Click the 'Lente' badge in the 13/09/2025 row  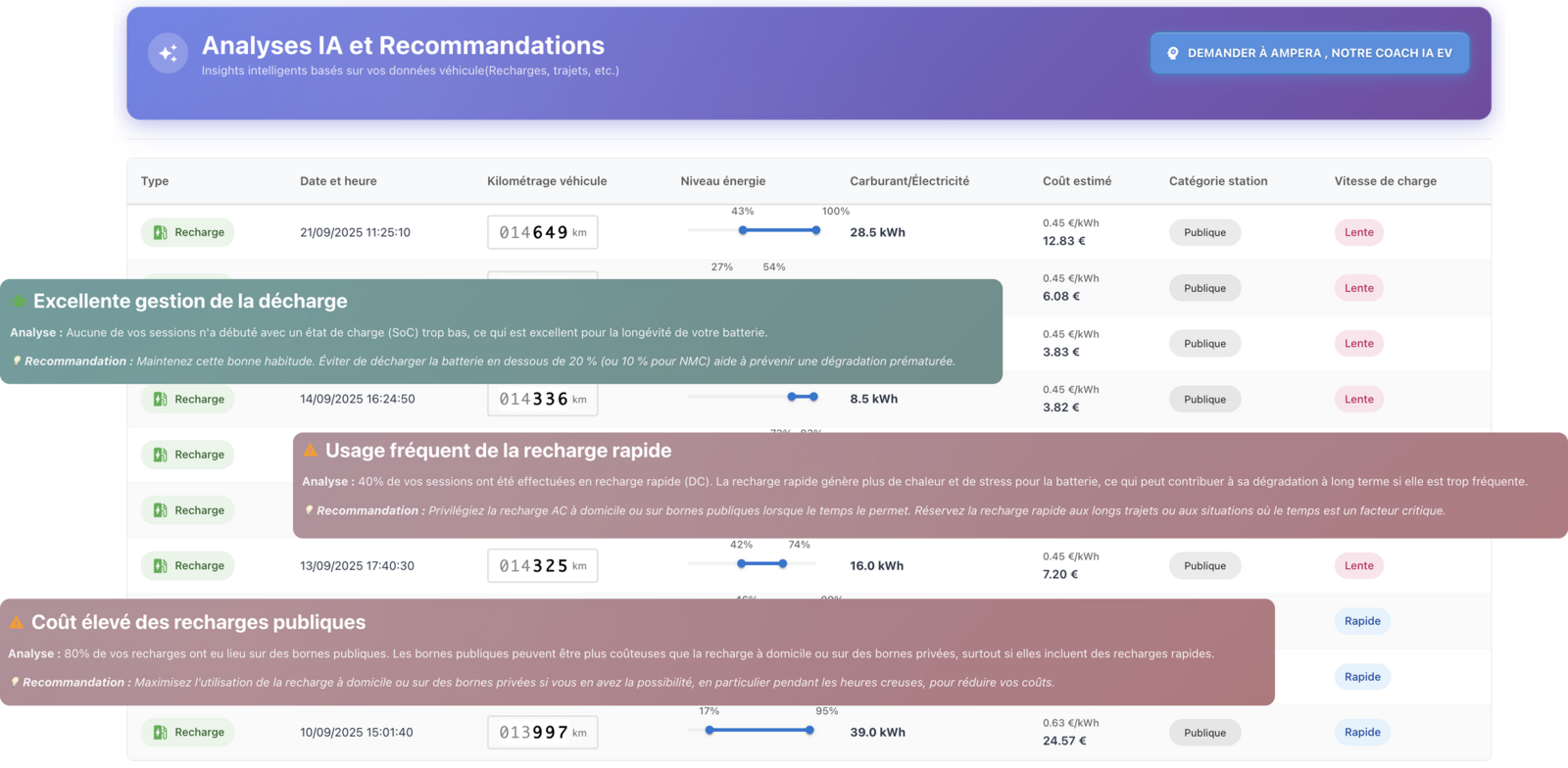point(1358,565)
